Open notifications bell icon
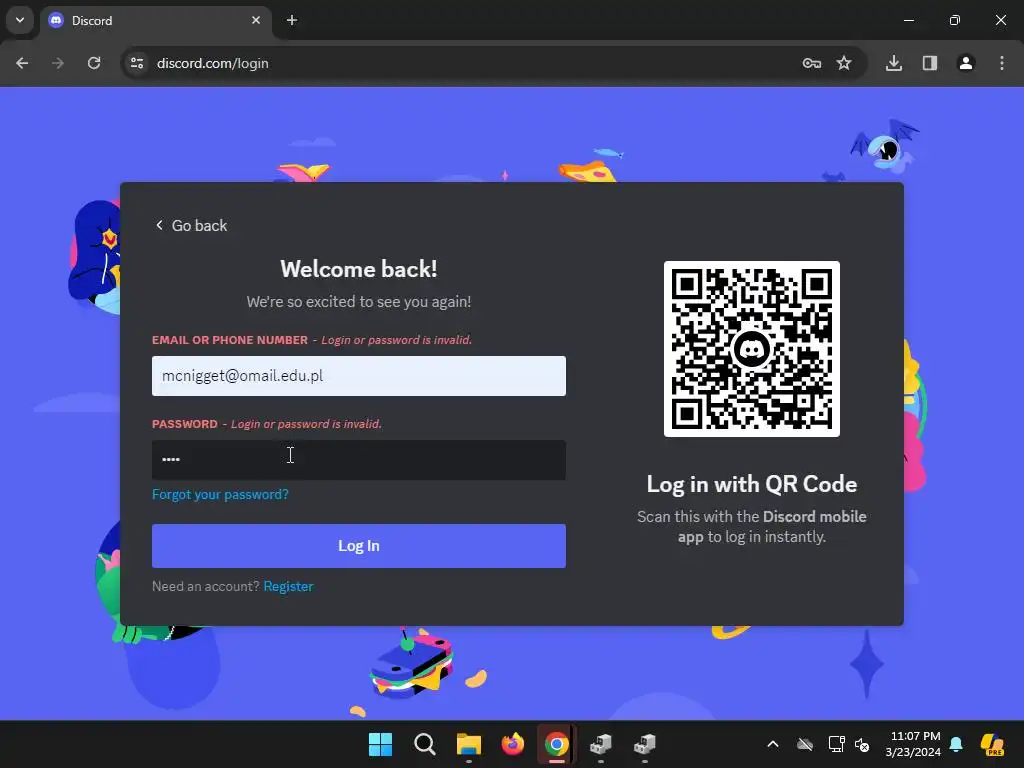1024x768 pixels. [956, 744]
